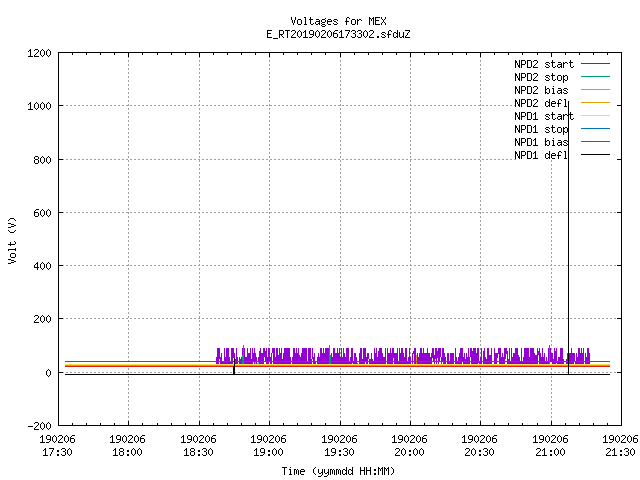640x480 pixels.
Task: Click the 'Time (yymmdd HH:MM)' x-axis title
Action: tap(338, 471)
